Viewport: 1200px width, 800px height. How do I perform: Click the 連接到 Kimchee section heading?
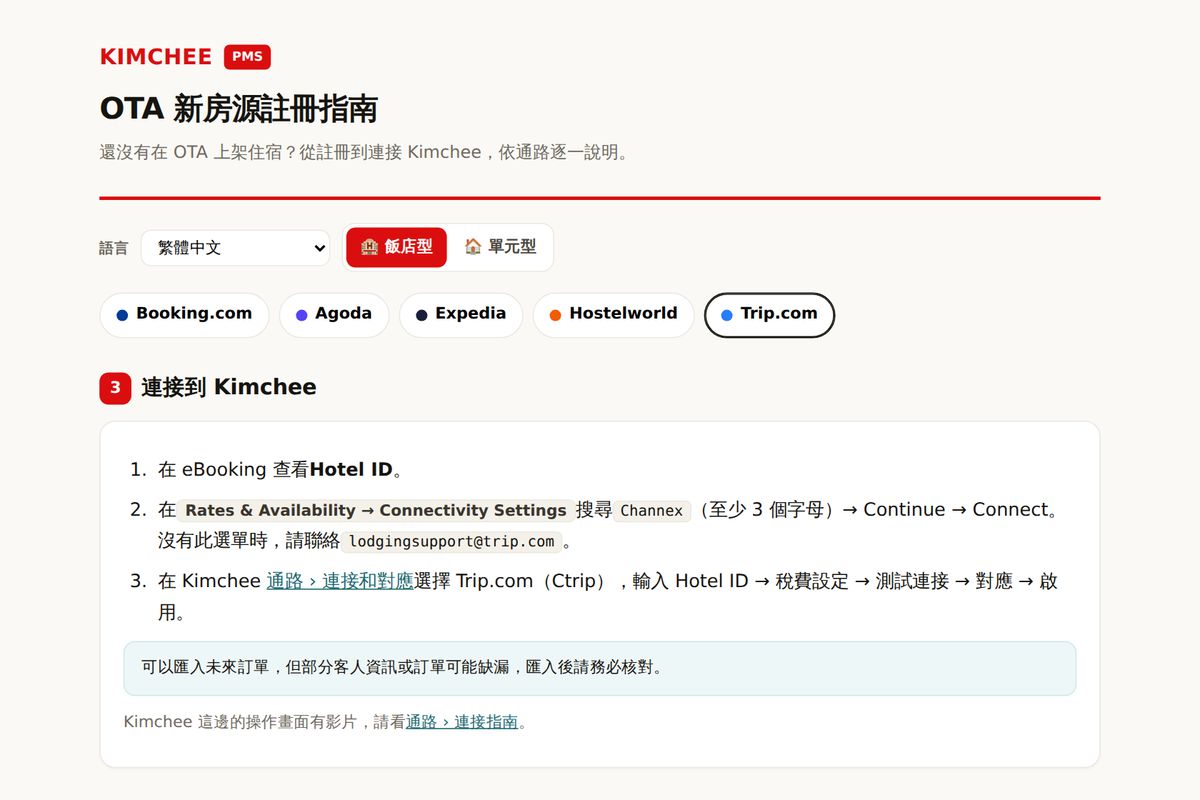[x=229, y=388]
